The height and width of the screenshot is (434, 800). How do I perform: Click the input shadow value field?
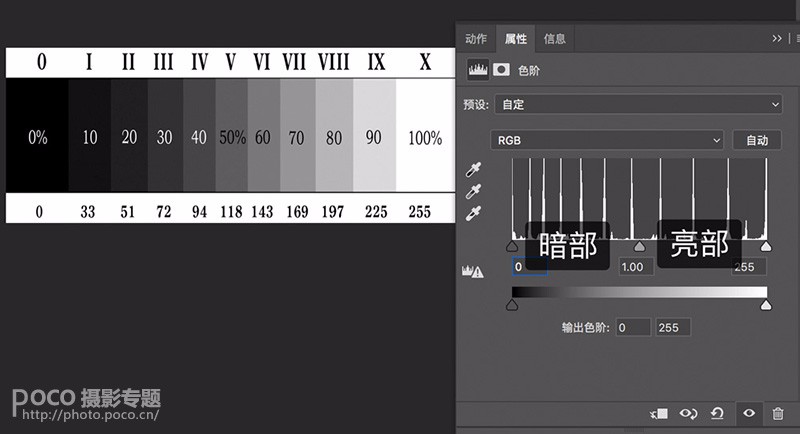[x=530, y=267]
